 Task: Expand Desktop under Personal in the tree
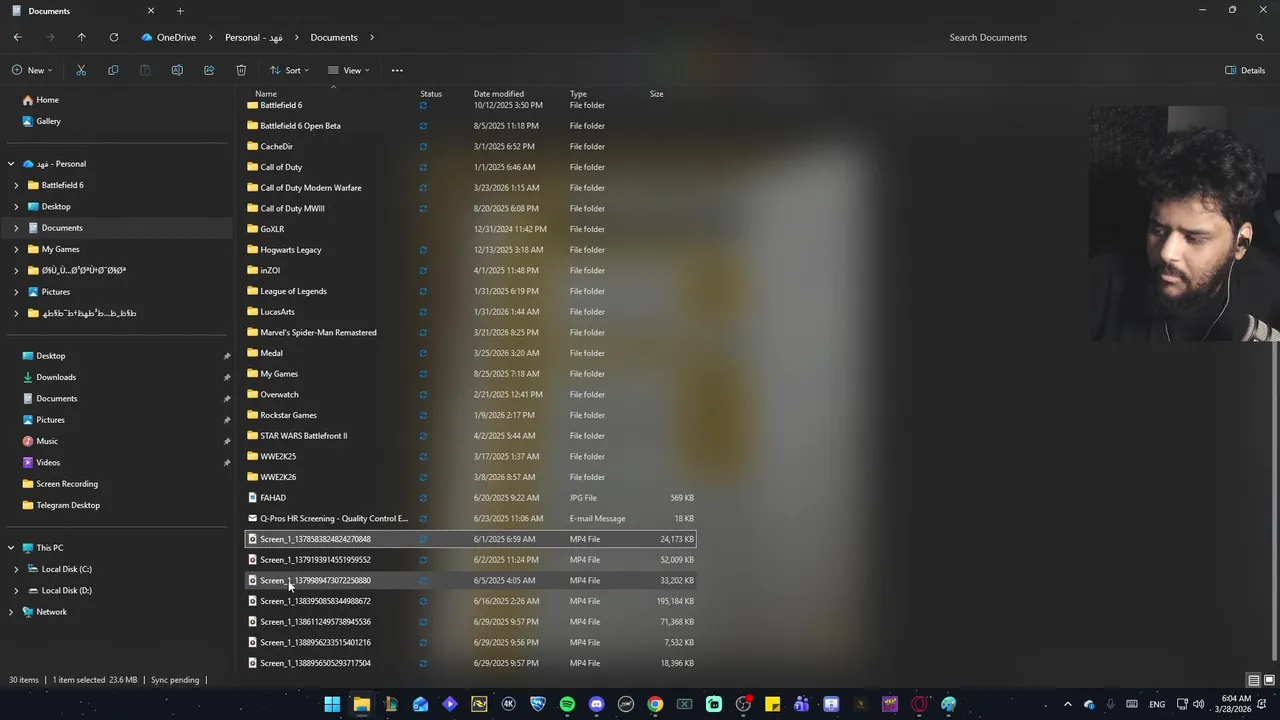click(16, 207)
